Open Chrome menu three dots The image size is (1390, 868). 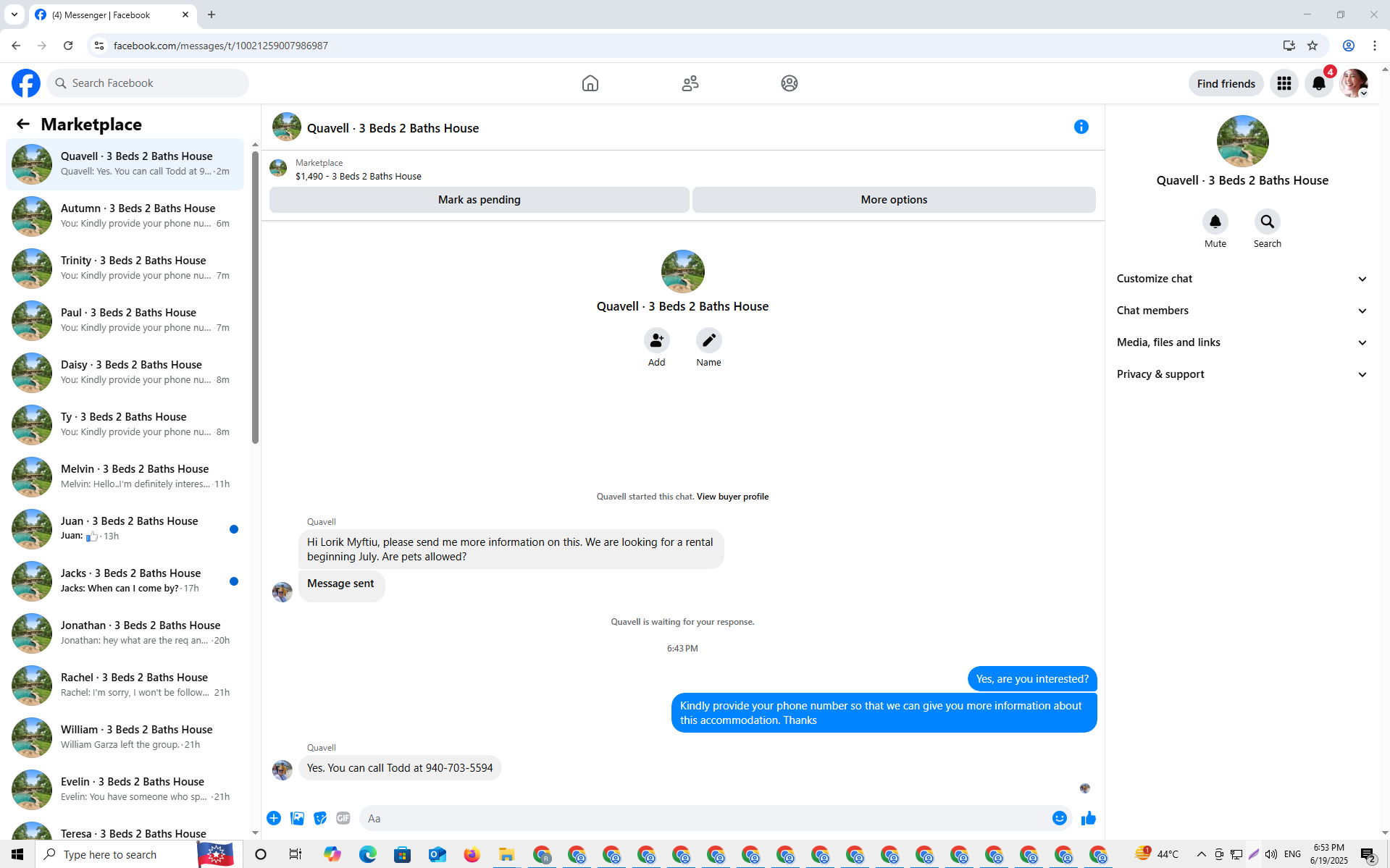[1375, 46]
